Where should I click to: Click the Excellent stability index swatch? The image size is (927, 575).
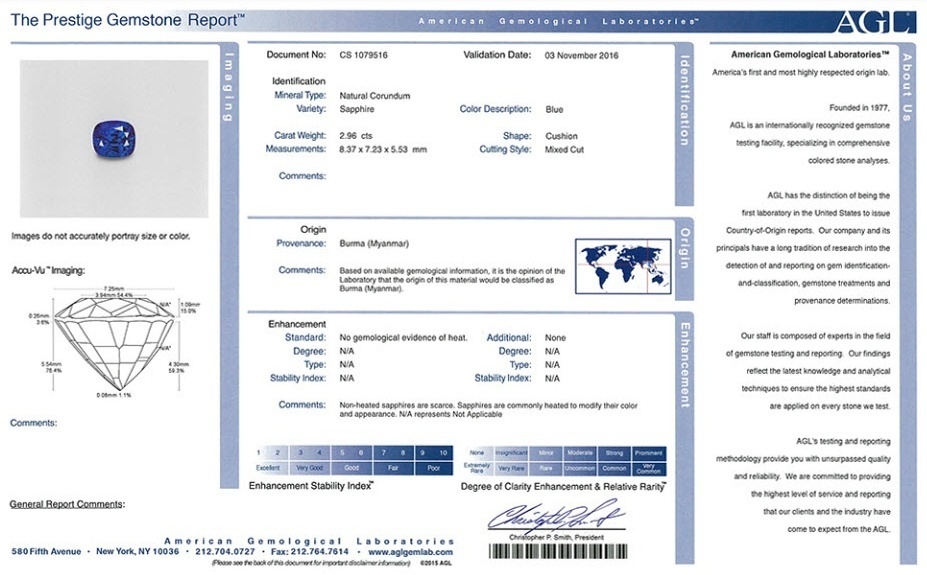coord(268,467)
